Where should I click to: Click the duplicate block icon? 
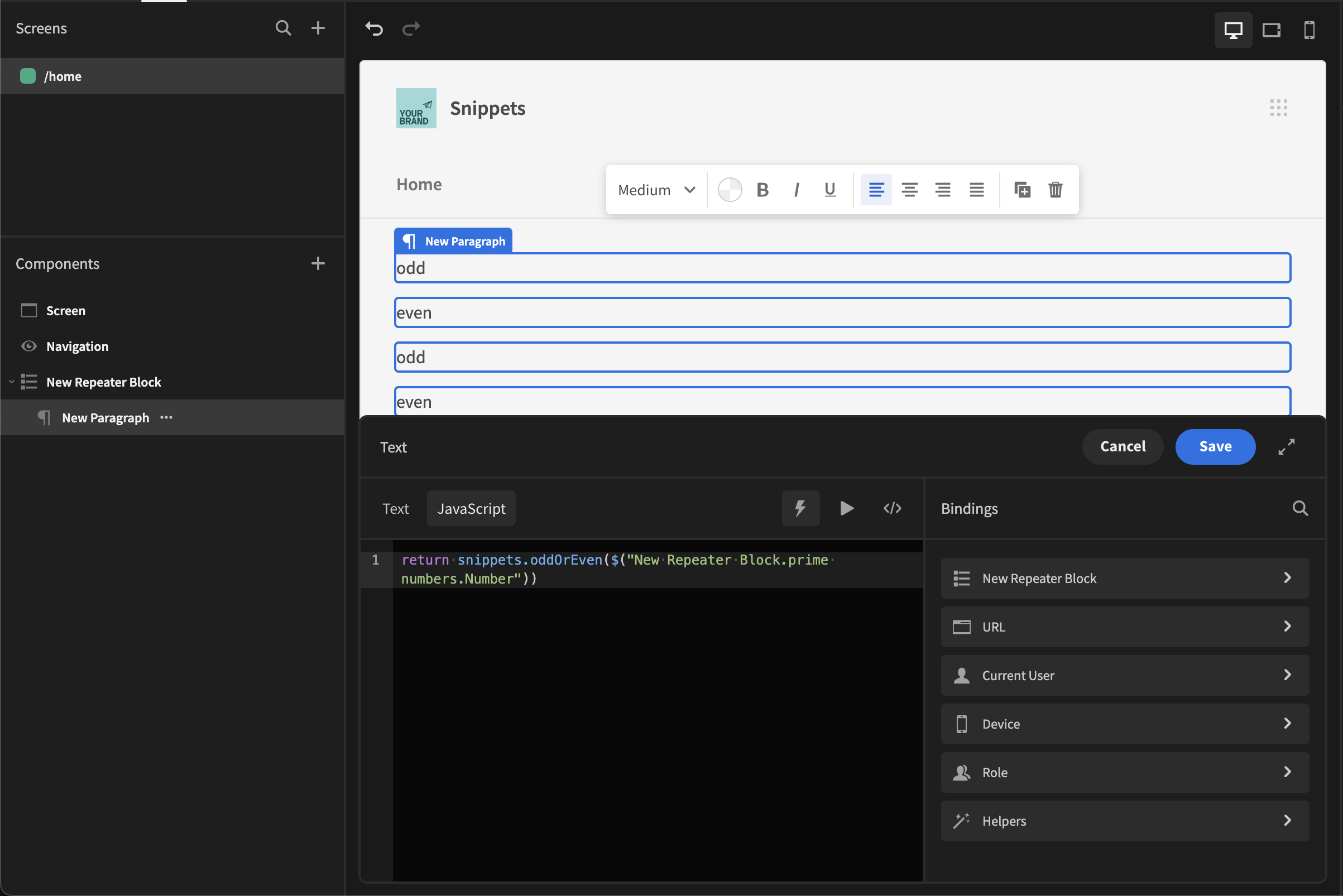pyautogui.click(x=1022, y=189)
